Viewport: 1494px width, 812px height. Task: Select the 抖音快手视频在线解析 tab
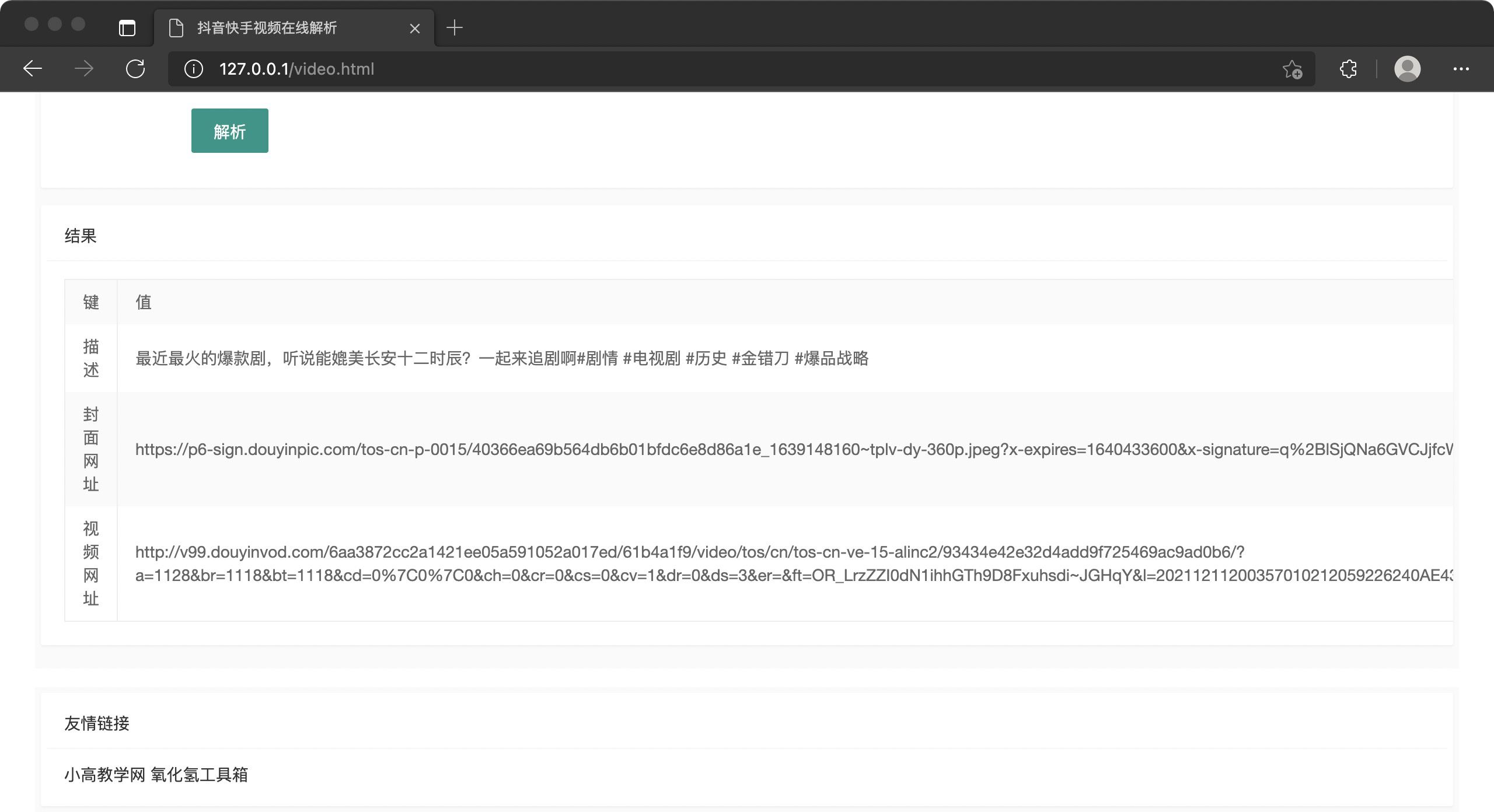tap(267, 28)
